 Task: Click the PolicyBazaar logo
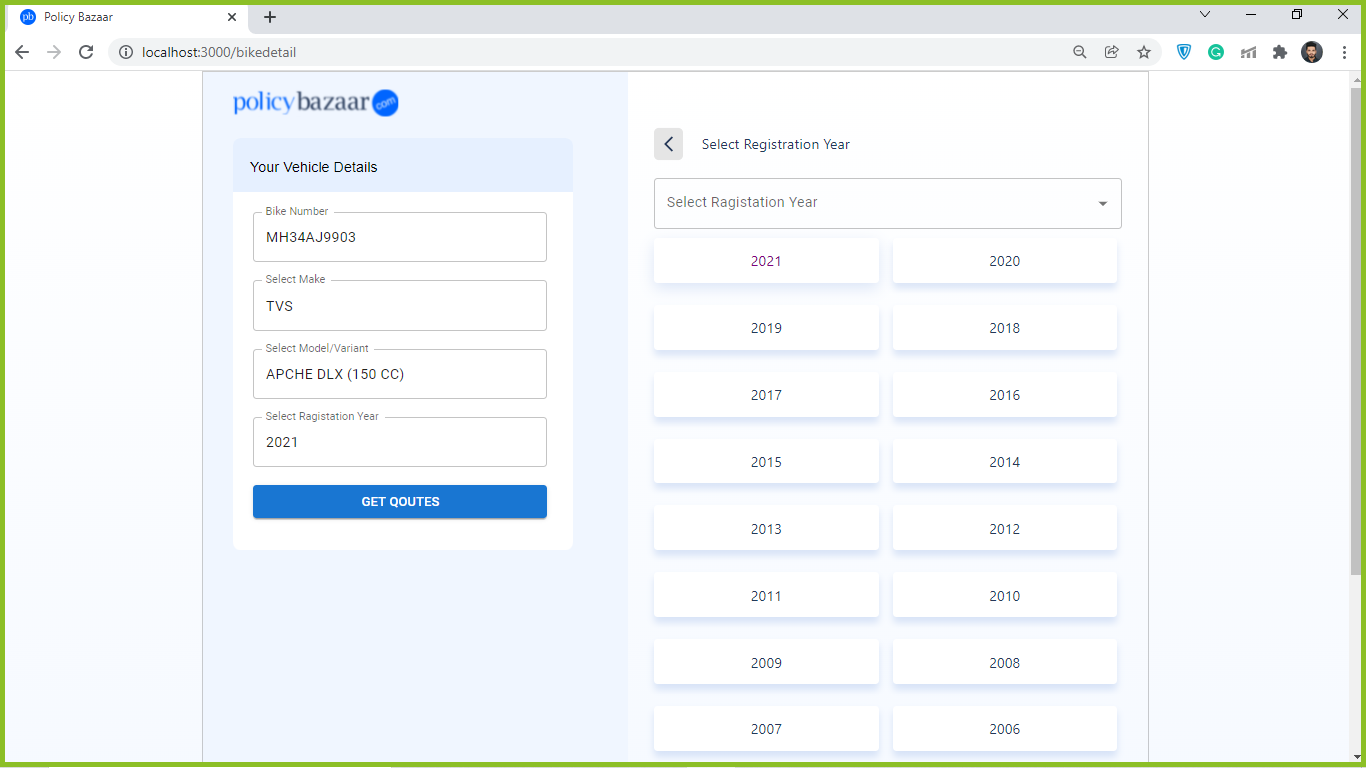316,102
